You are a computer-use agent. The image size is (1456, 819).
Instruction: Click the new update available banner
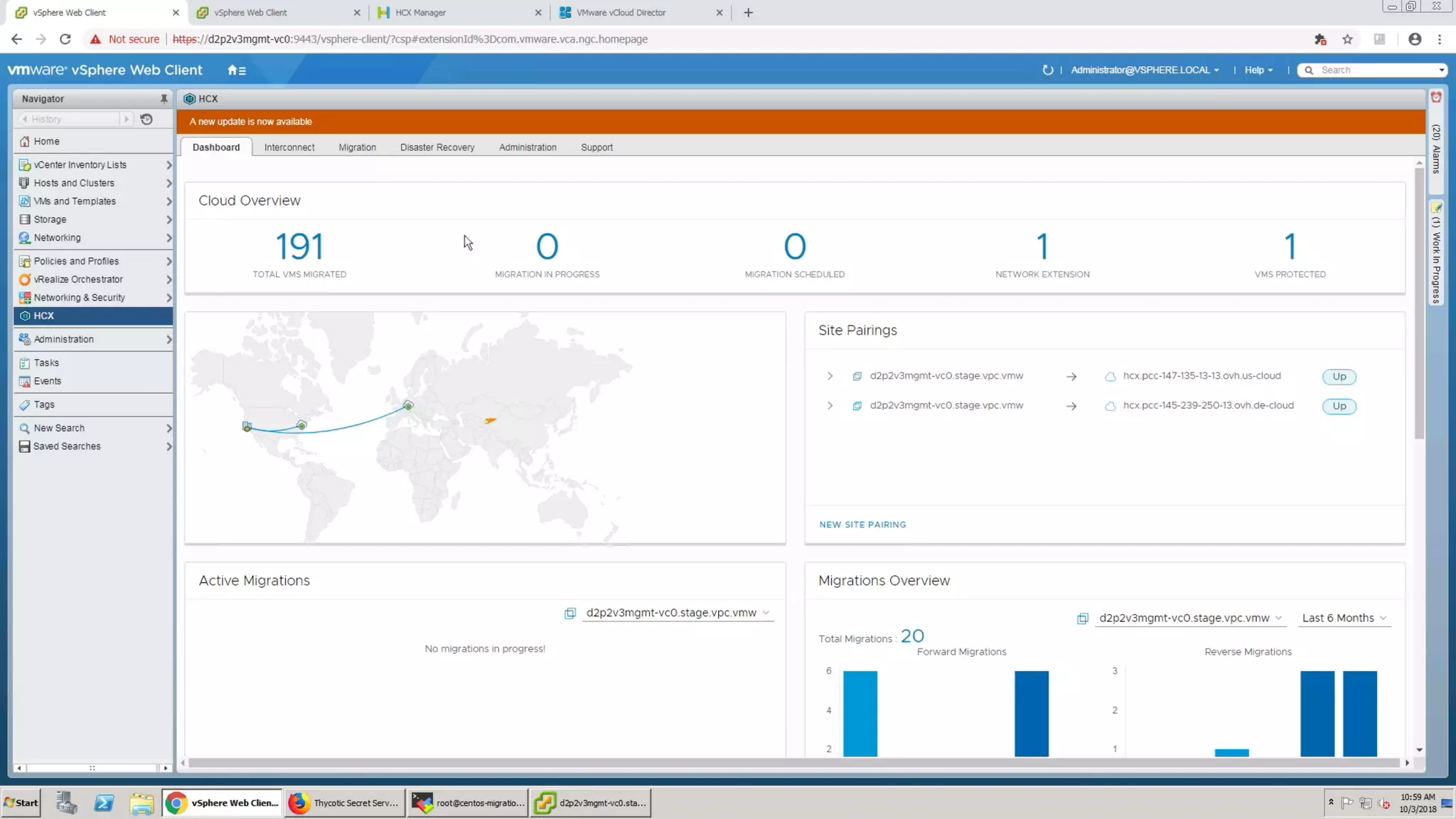801,122
